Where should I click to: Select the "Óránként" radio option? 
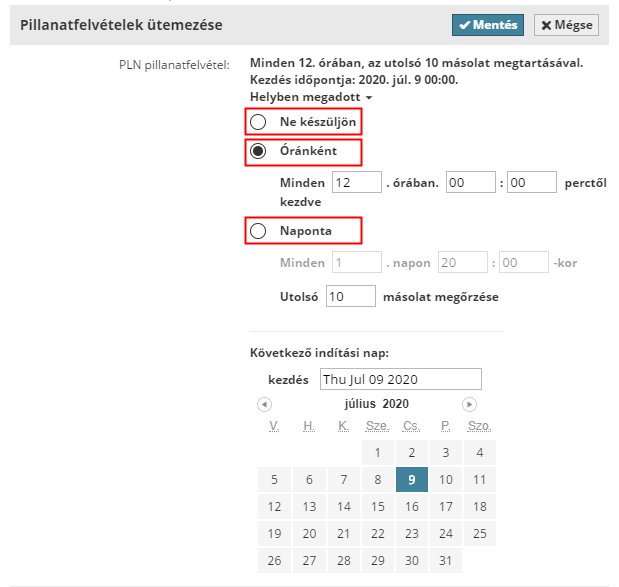(x=258, y=152)
